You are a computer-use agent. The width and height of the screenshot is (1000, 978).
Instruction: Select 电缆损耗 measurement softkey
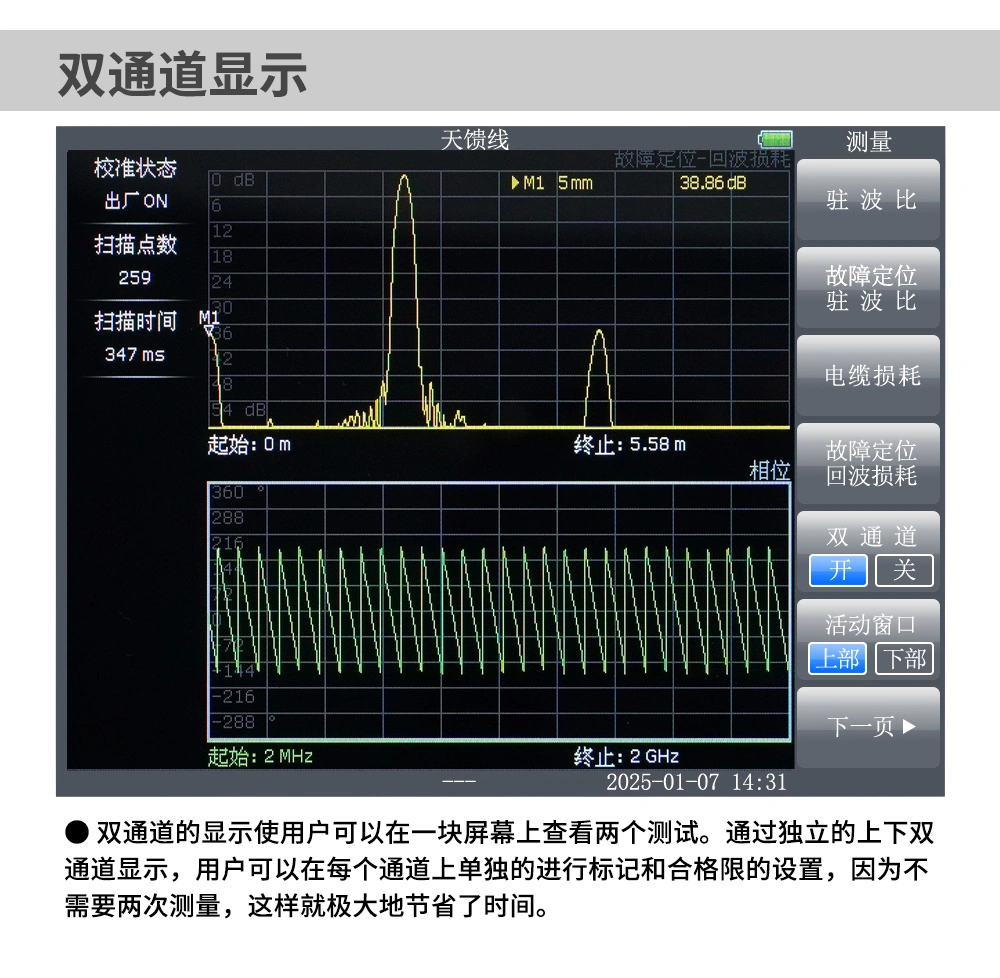[x=868, y=375]
